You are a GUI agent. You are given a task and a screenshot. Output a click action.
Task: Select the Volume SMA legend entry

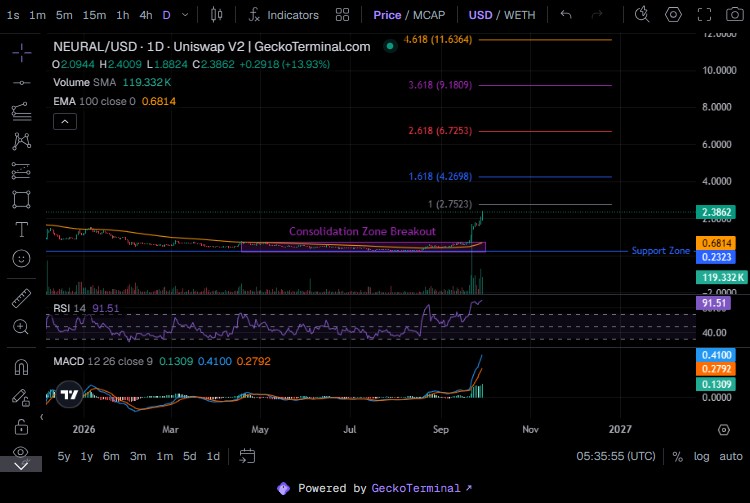(x=85, y=83)
